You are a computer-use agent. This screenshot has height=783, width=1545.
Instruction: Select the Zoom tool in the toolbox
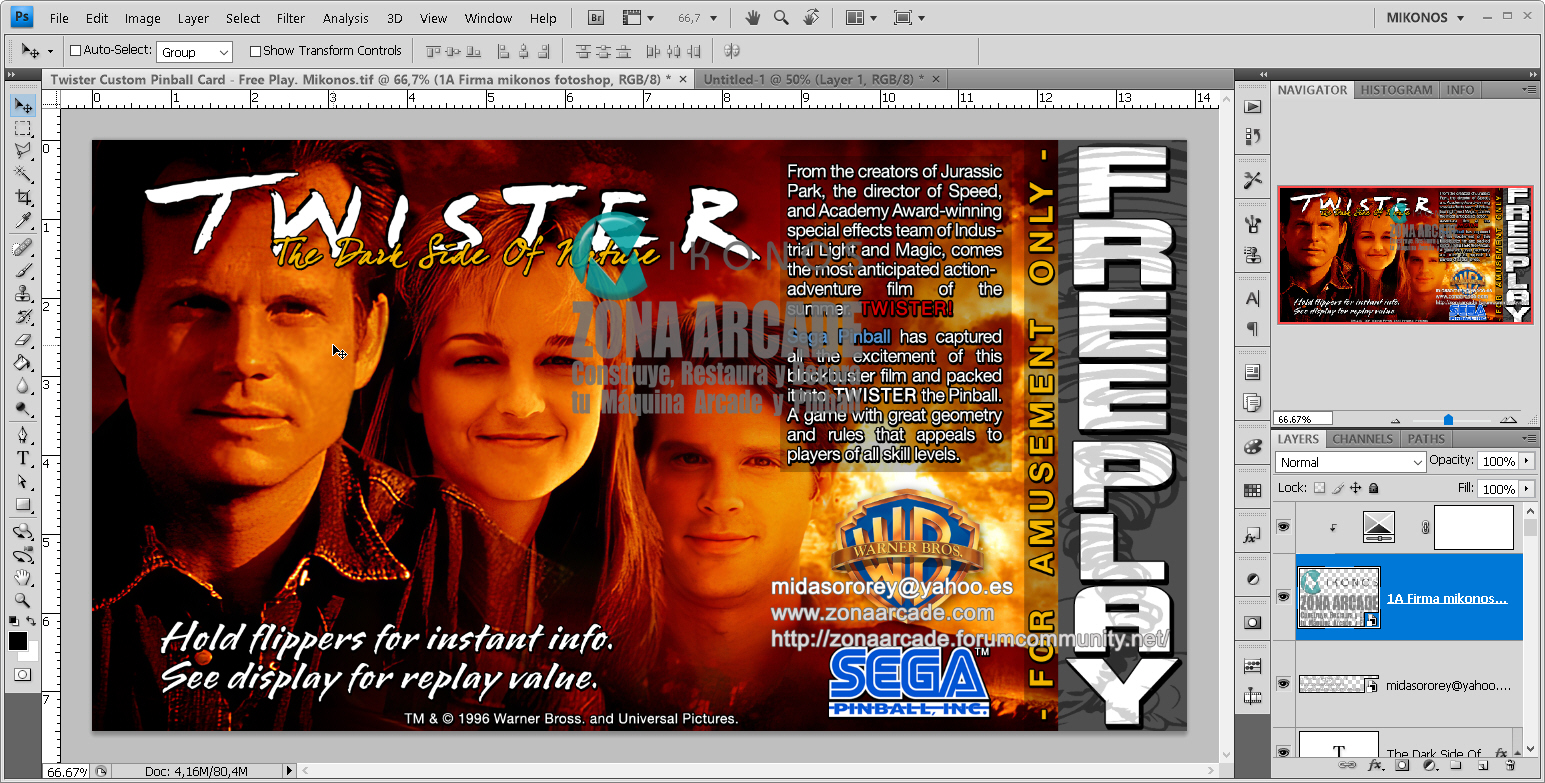click(23, 600)
